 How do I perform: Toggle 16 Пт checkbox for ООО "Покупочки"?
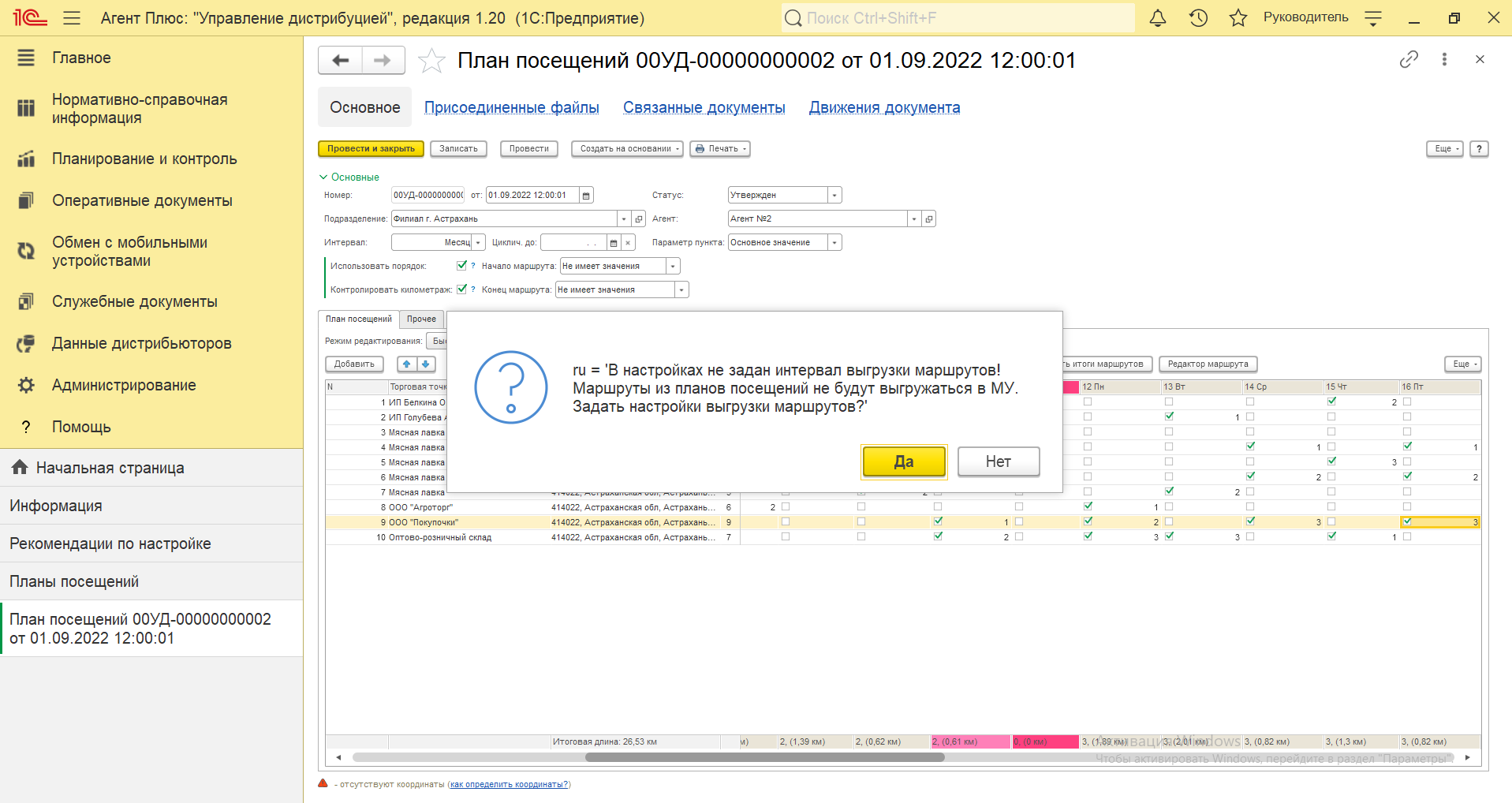[1407, 521]
